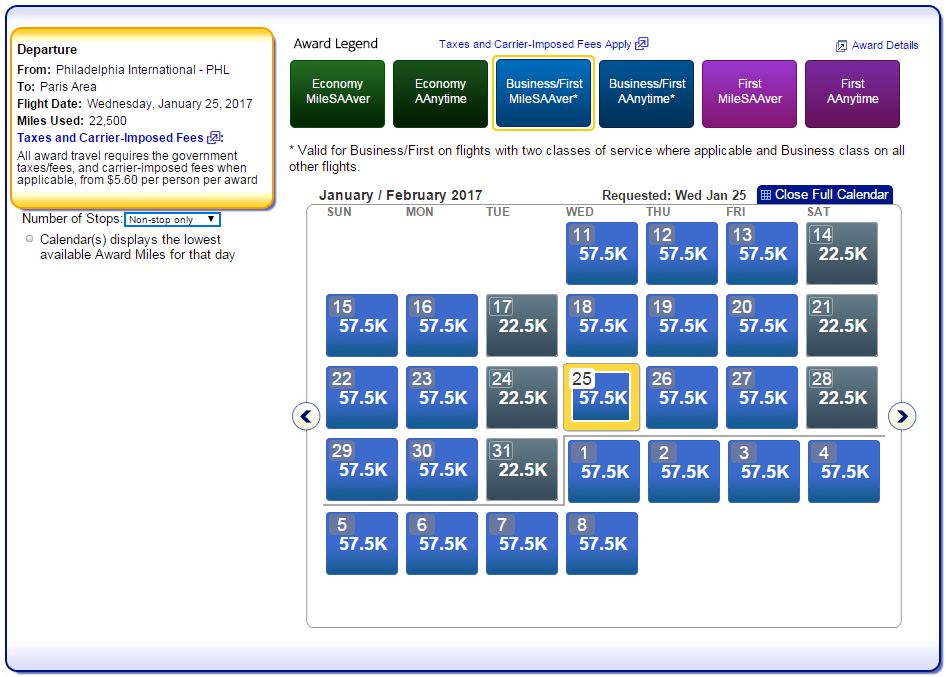Choose highlighted January 25 date tile
The width and height of the screenshot is (946, 677).
pyautogui.click(x=602, y=397)
